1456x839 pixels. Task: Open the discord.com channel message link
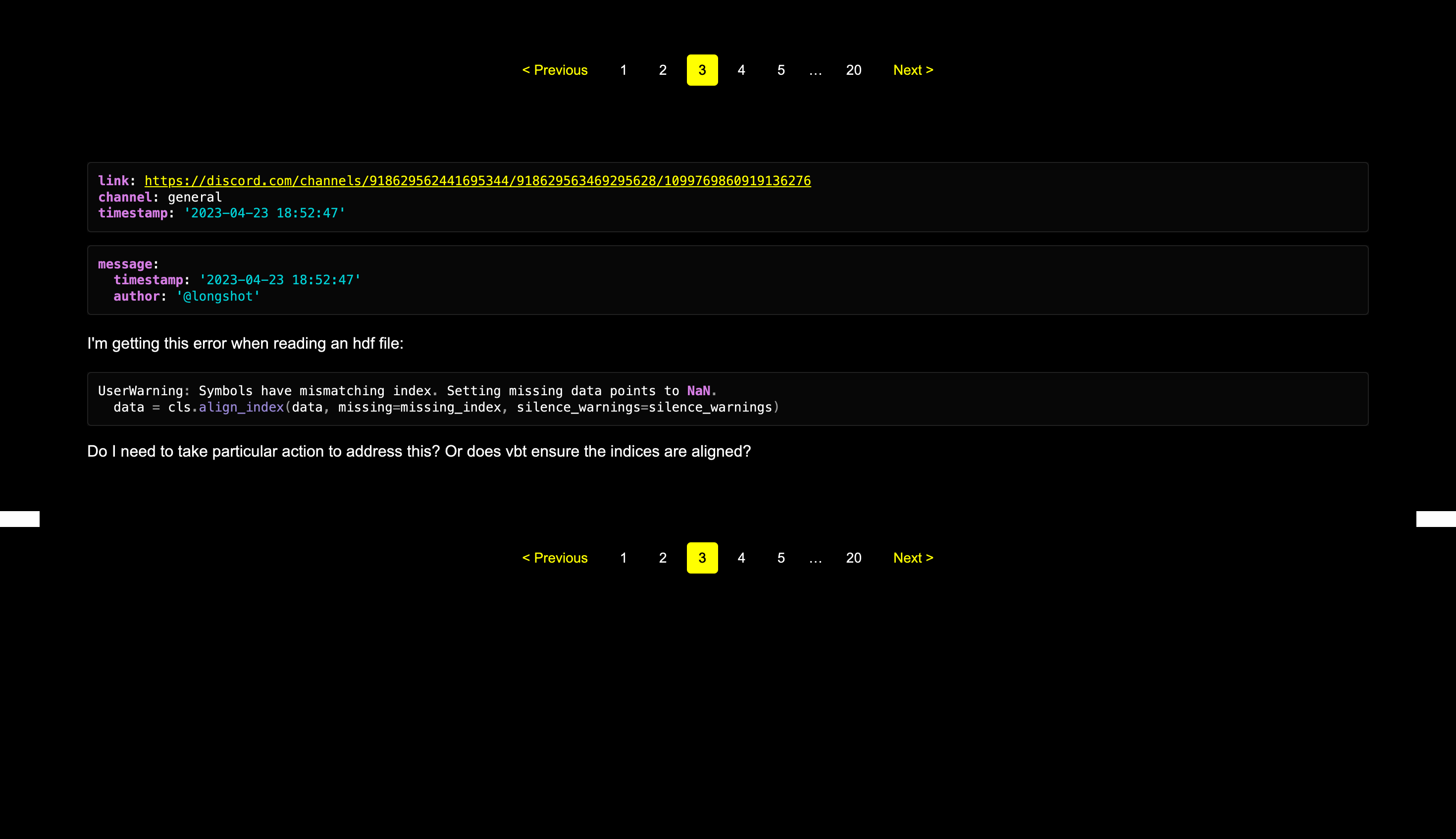pyautogui.click(x=477, y=181)
